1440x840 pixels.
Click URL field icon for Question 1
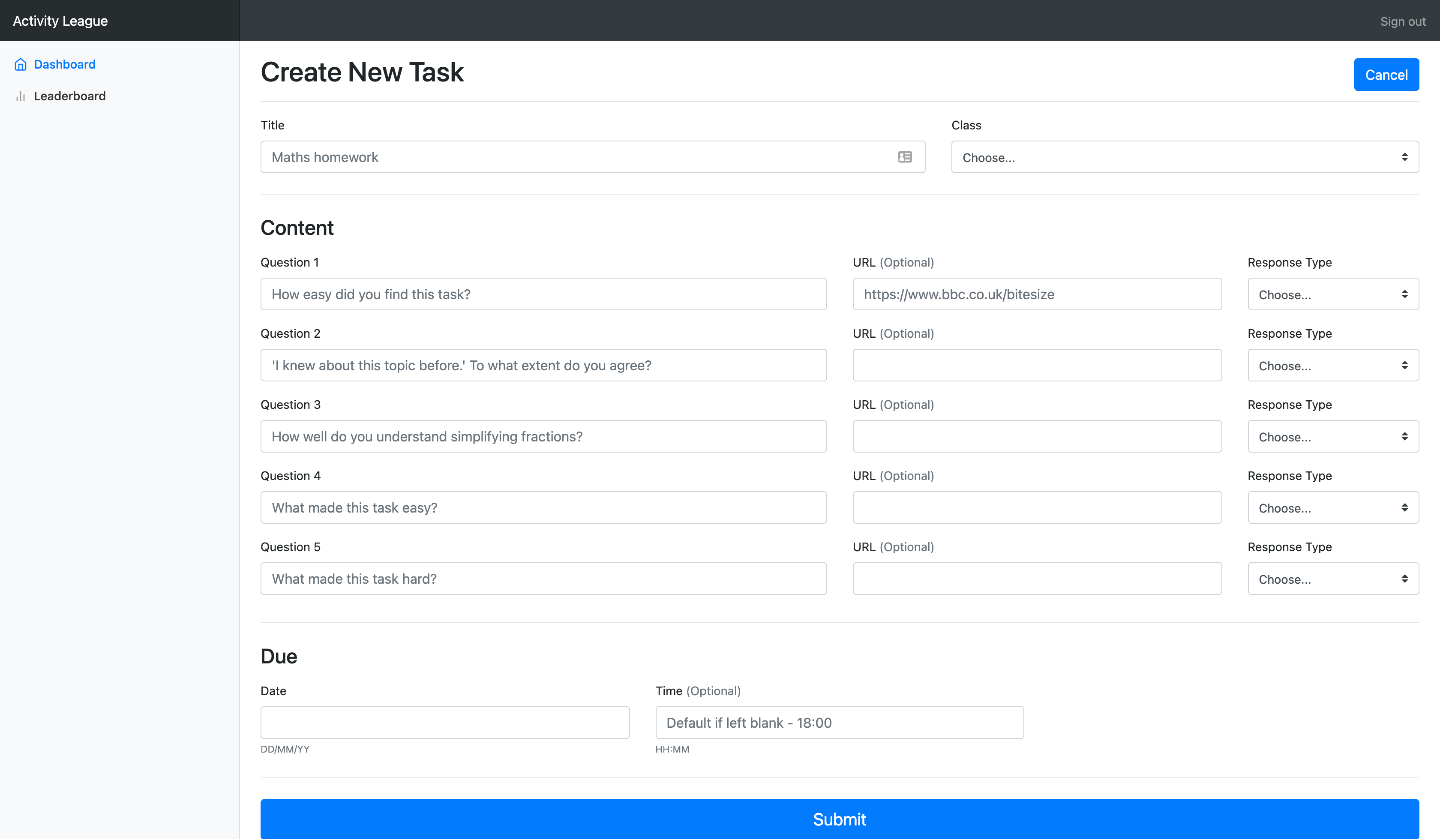[1037, 294]
